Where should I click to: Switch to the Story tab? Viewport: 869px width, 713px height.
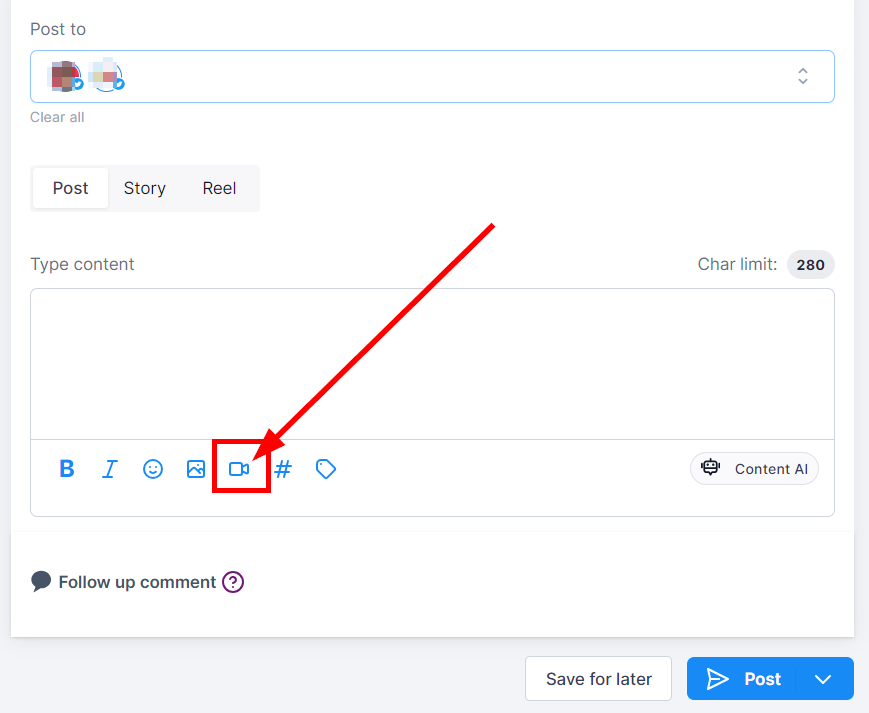[145, 188]
